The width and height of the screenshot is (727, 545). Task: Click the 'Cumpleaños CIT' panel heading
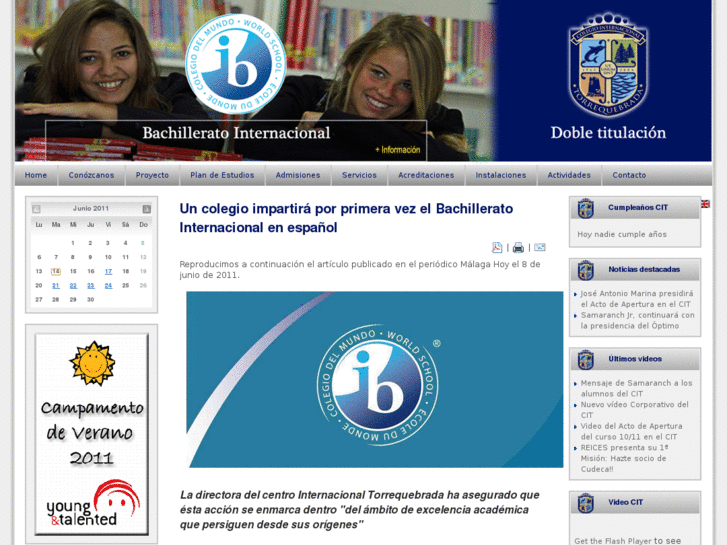pos(638,207)
